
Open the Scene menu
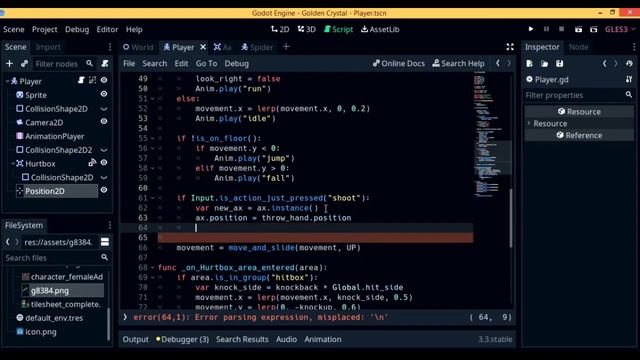[14, 29]
